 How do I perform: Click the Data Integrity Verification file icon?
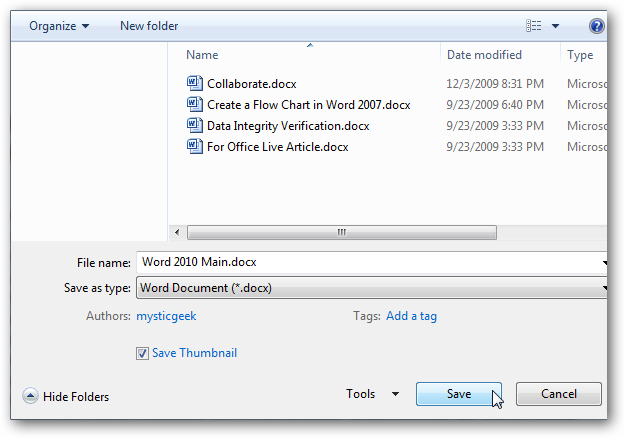[x=195, y=126]
